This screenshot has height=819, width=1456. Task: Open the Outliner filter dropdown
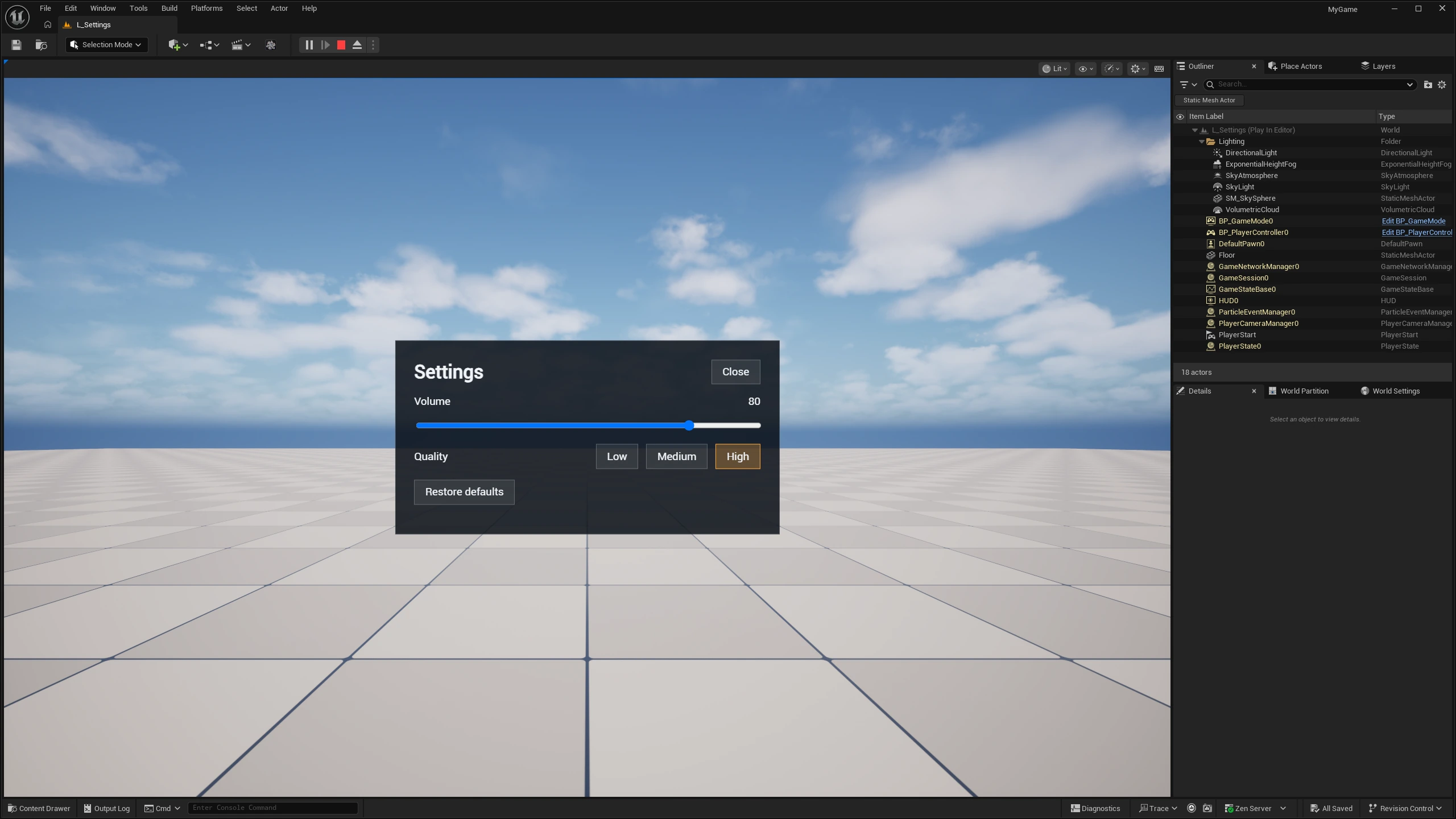click(x=1188, y=84)
